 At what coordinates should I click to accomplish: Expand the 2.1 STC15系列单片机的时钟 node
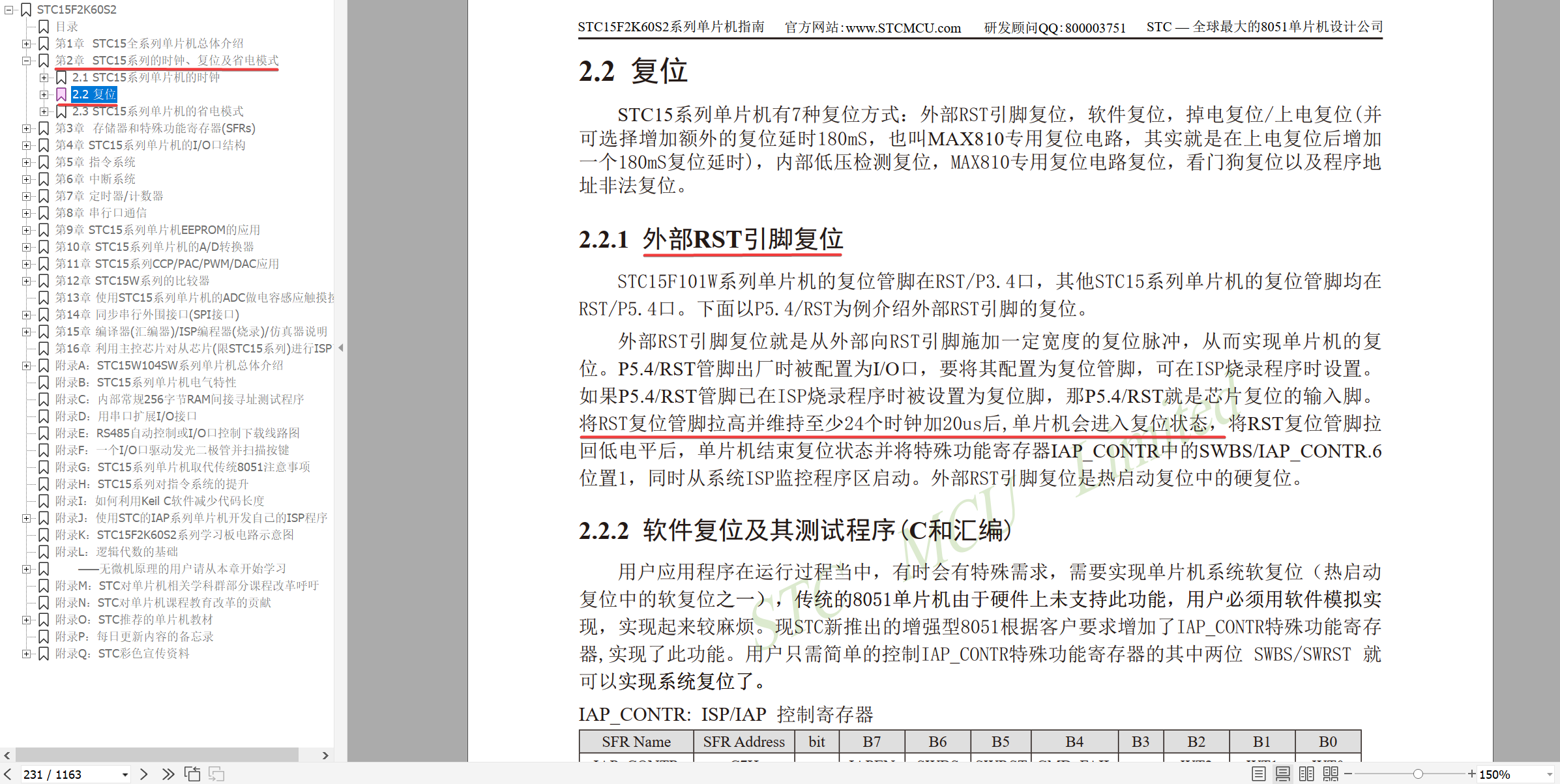pyautogui.click(x=44, y=78)
